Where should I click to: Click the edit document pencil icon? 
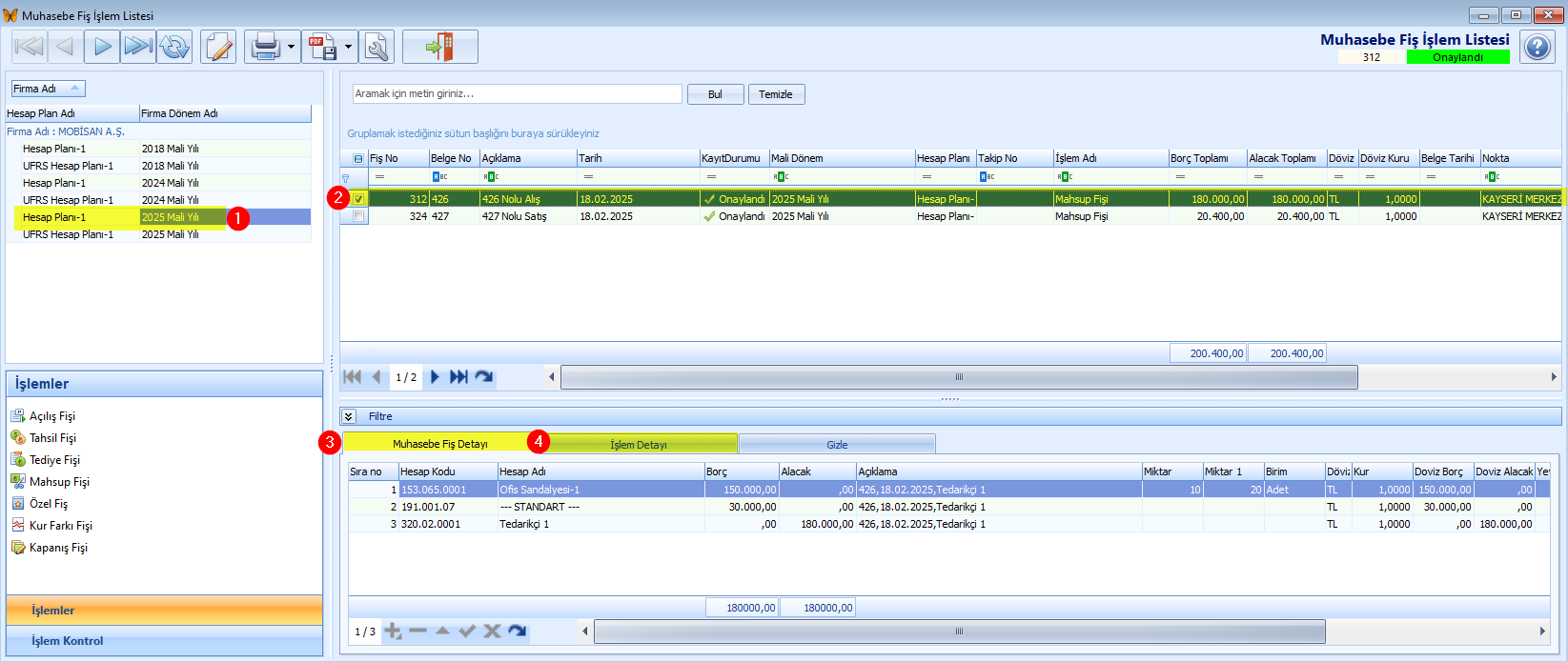[218, 46]
